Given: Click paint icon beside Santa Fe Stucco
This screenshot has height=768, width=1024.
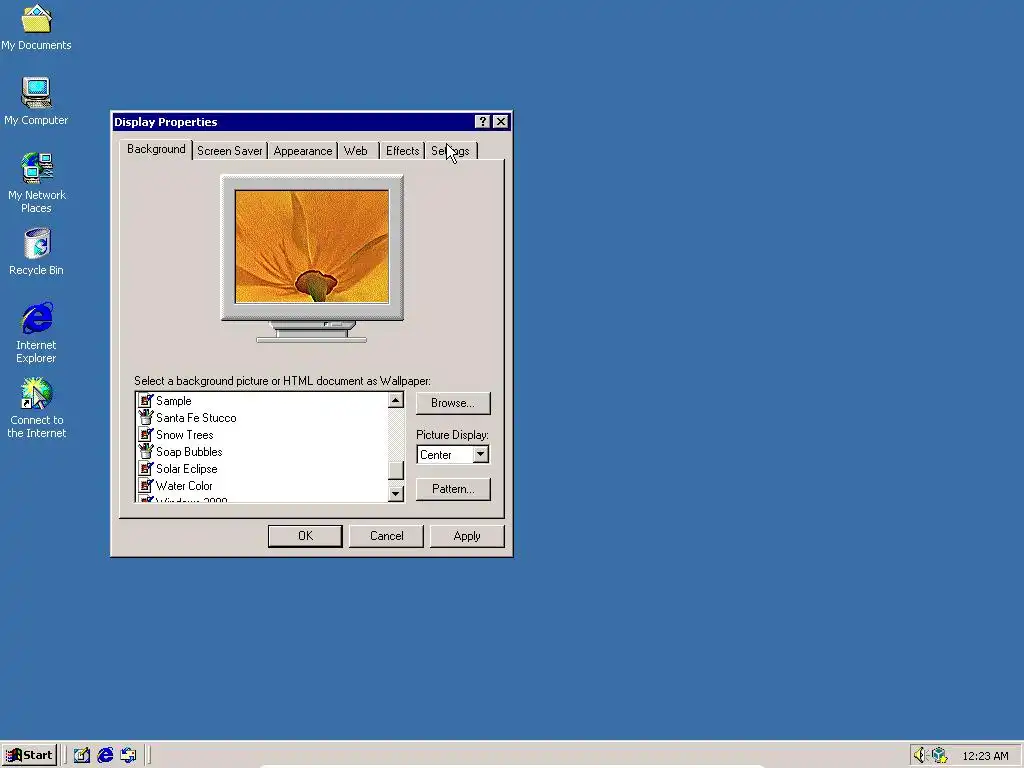Looking at the screenshot, I should click(146, 417).
